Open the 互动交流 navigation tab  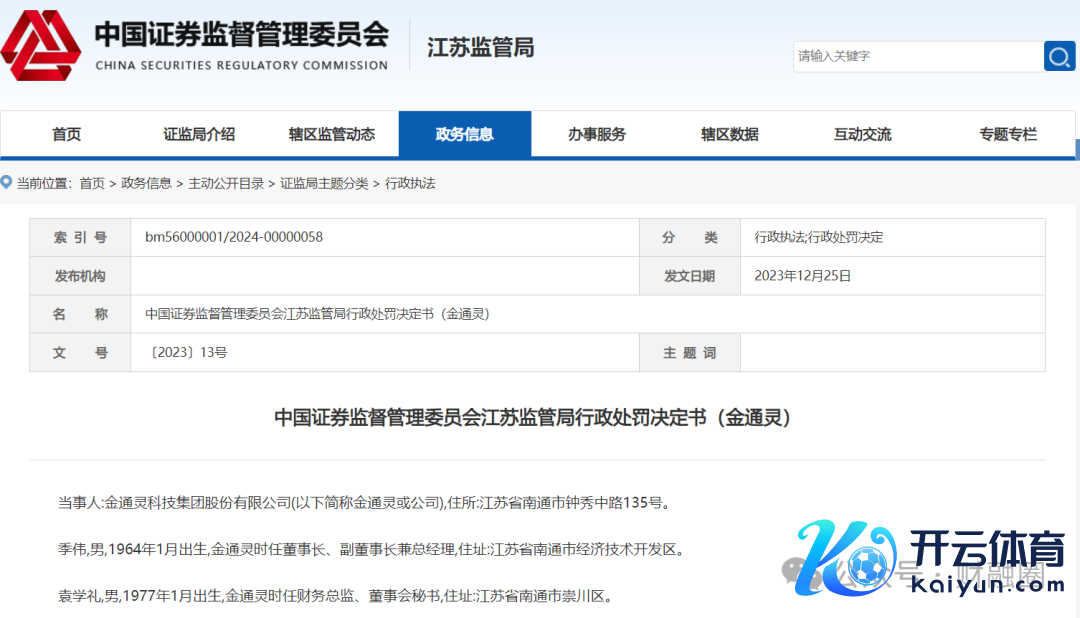(863, 134)
